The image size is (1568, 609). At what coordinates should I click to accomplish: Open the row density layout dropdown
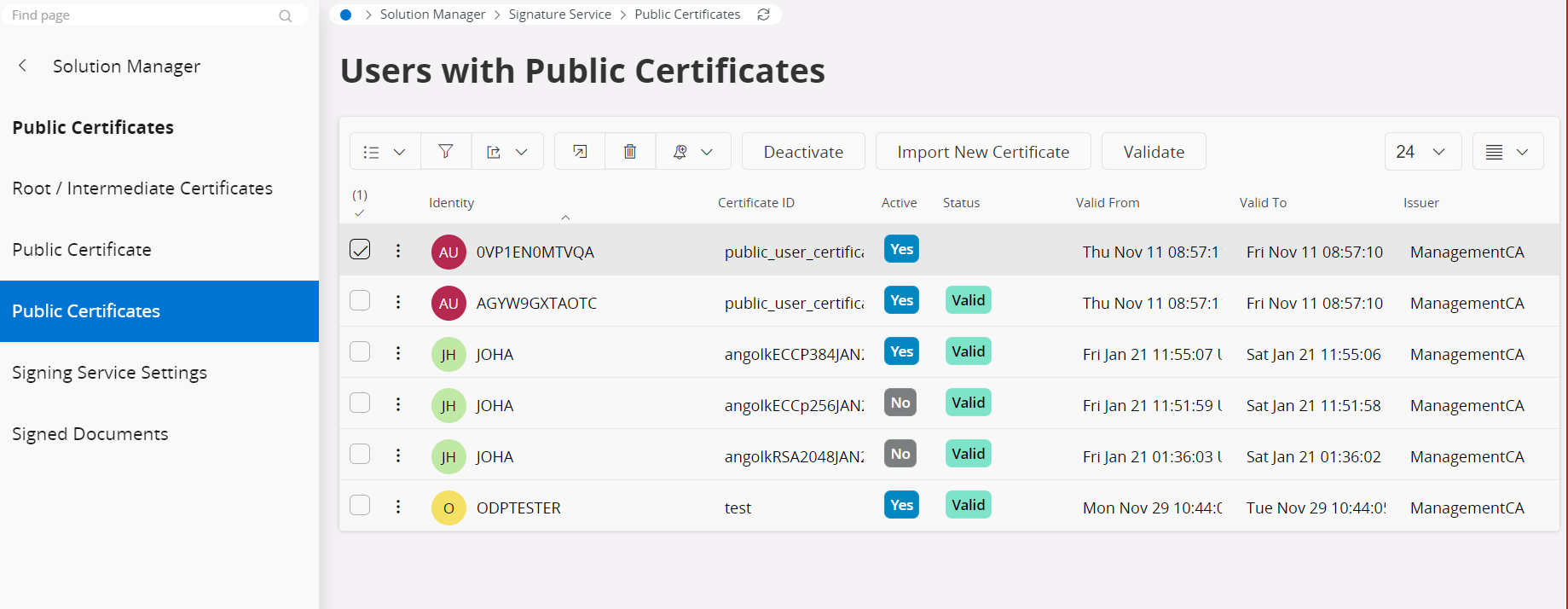click(x=1507, y=152)
